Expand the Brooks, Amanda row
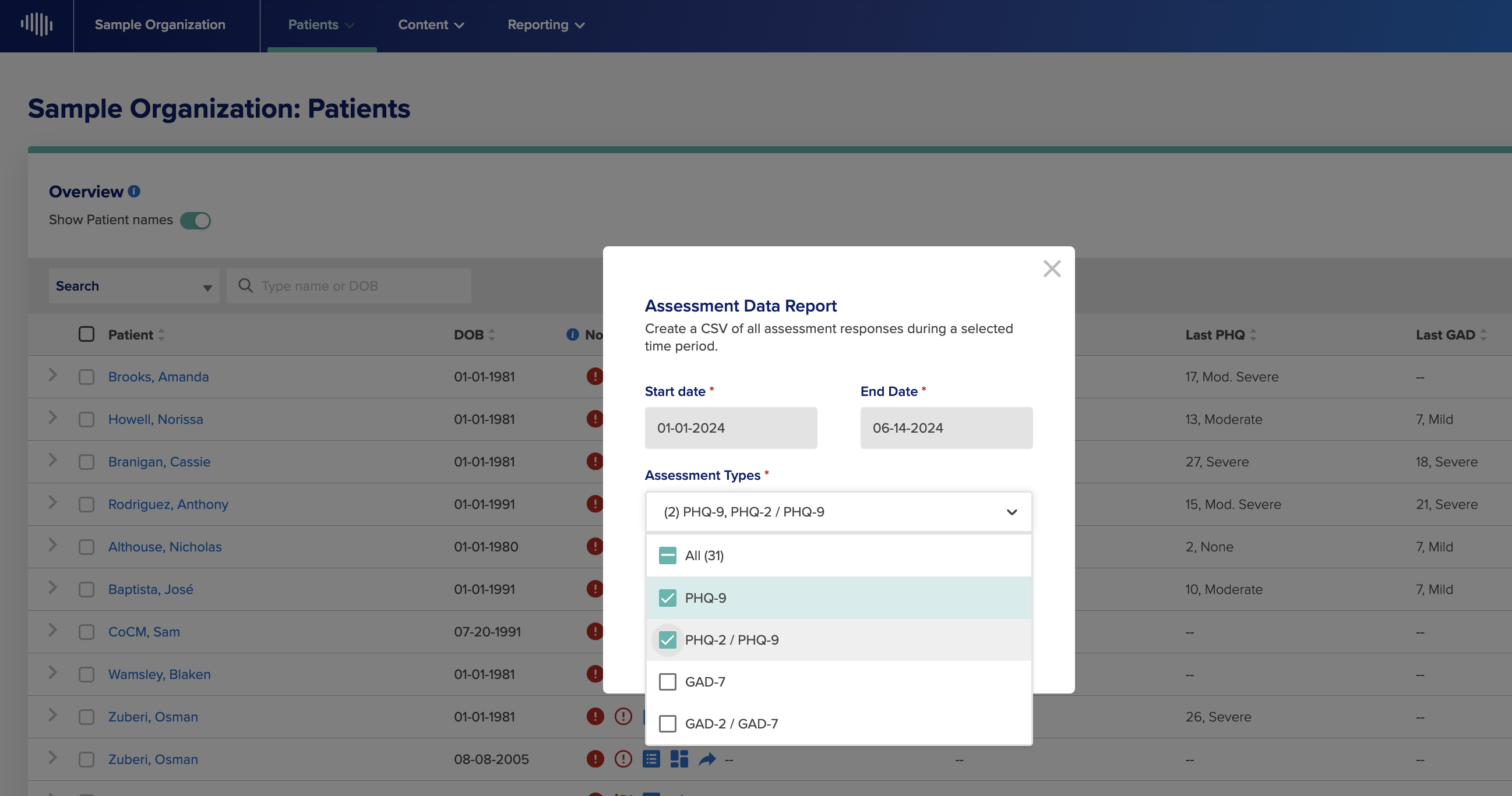 [53, 375]
